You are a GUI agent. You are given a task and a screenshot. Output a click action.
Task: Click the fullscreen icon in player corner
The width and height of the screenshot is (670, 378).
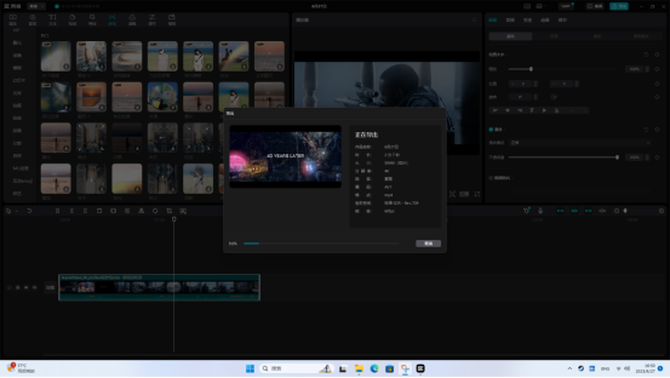(477, 194)
